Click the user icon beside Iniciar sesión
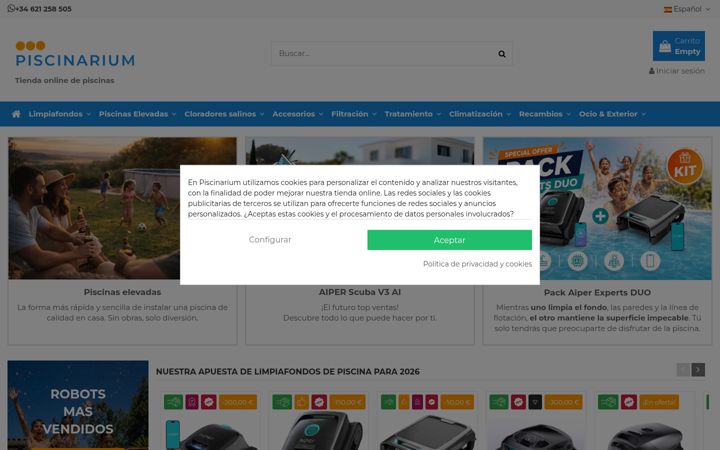 point(652,71)
